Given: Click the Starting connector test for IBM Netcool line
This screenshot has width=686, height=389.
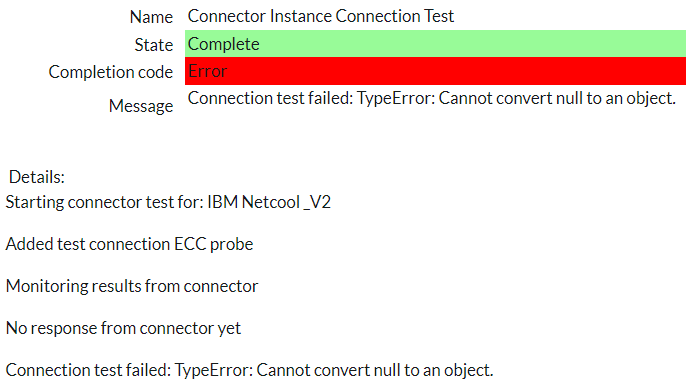Looking at the screenshot, I should point(168,202).
